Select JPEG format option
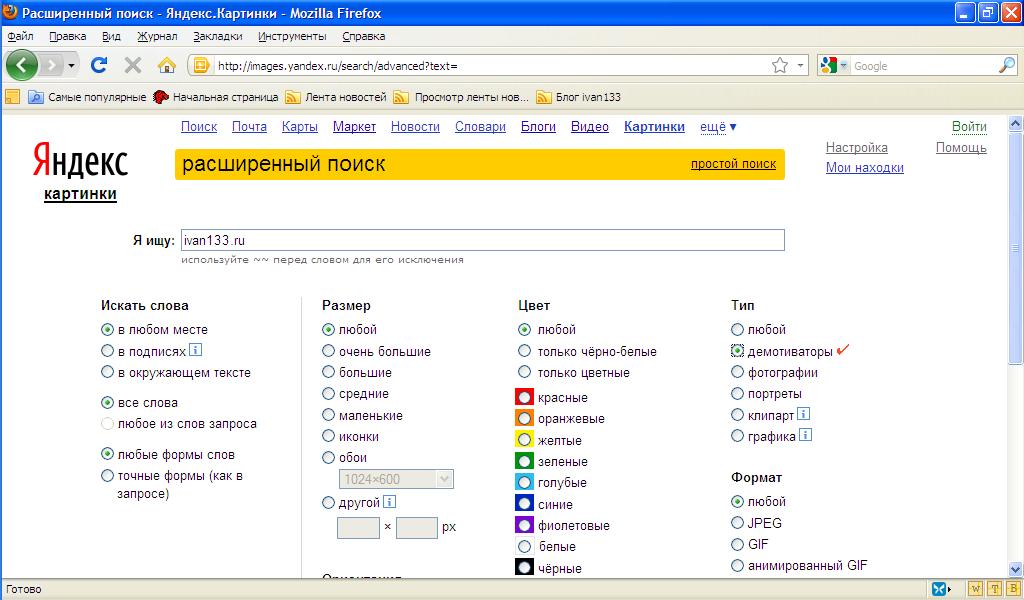Screen dimensions: 1024x600 pos(737,523)
